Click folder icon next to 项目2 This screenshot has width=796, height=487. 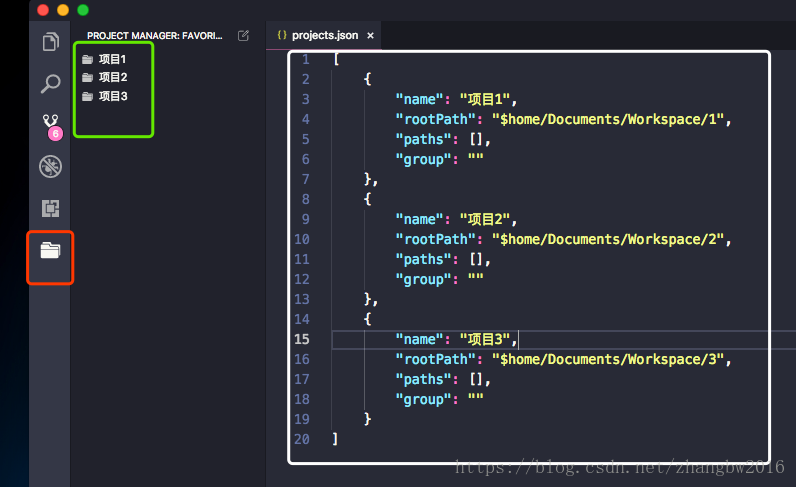87,77
